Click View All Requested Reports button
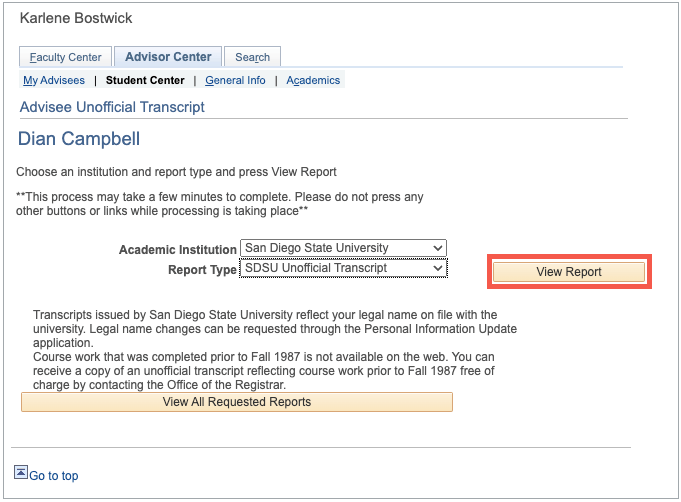This screenshot has height=502, width=681. (x=237, y=402)
